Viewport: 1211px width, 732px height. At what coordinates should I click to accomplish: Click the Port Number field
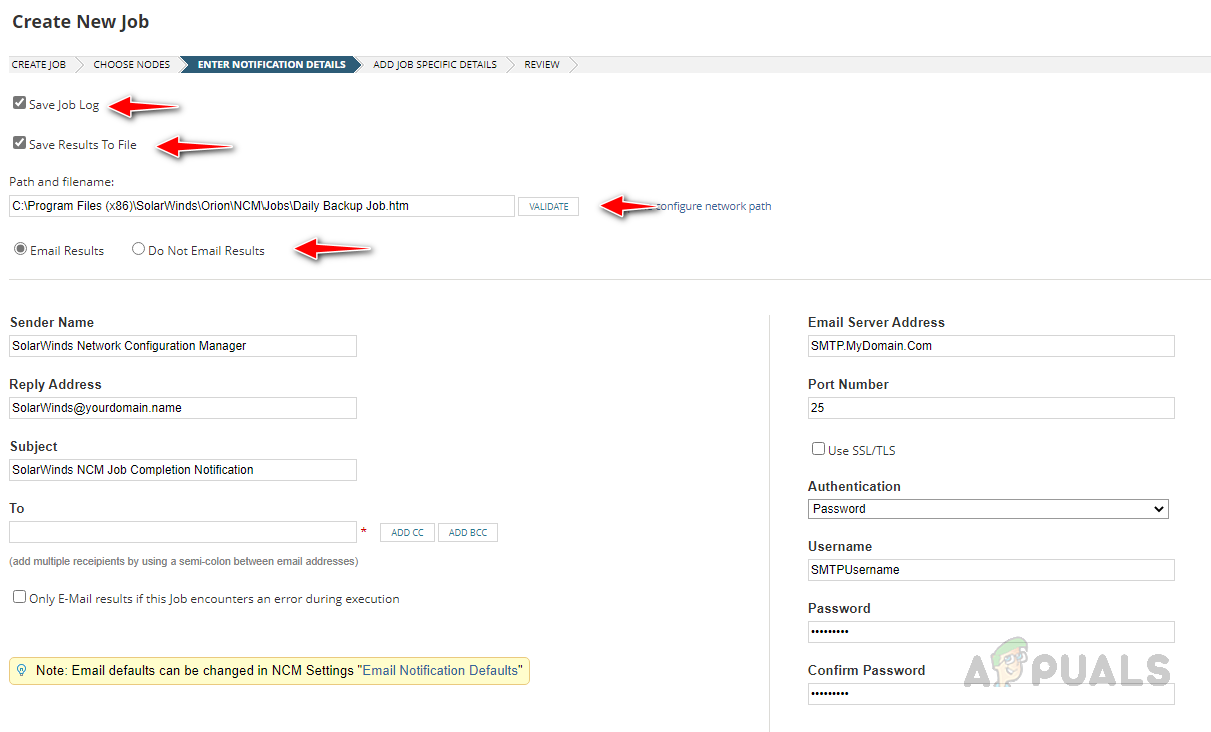(991, 408)
